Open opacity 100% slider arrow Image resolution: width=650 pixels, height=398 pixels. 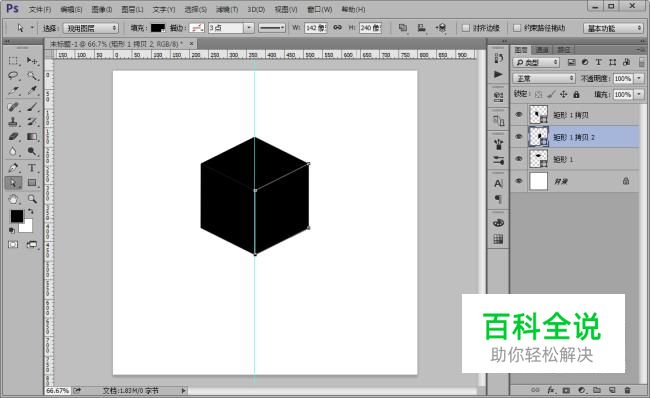click(639, 78)
